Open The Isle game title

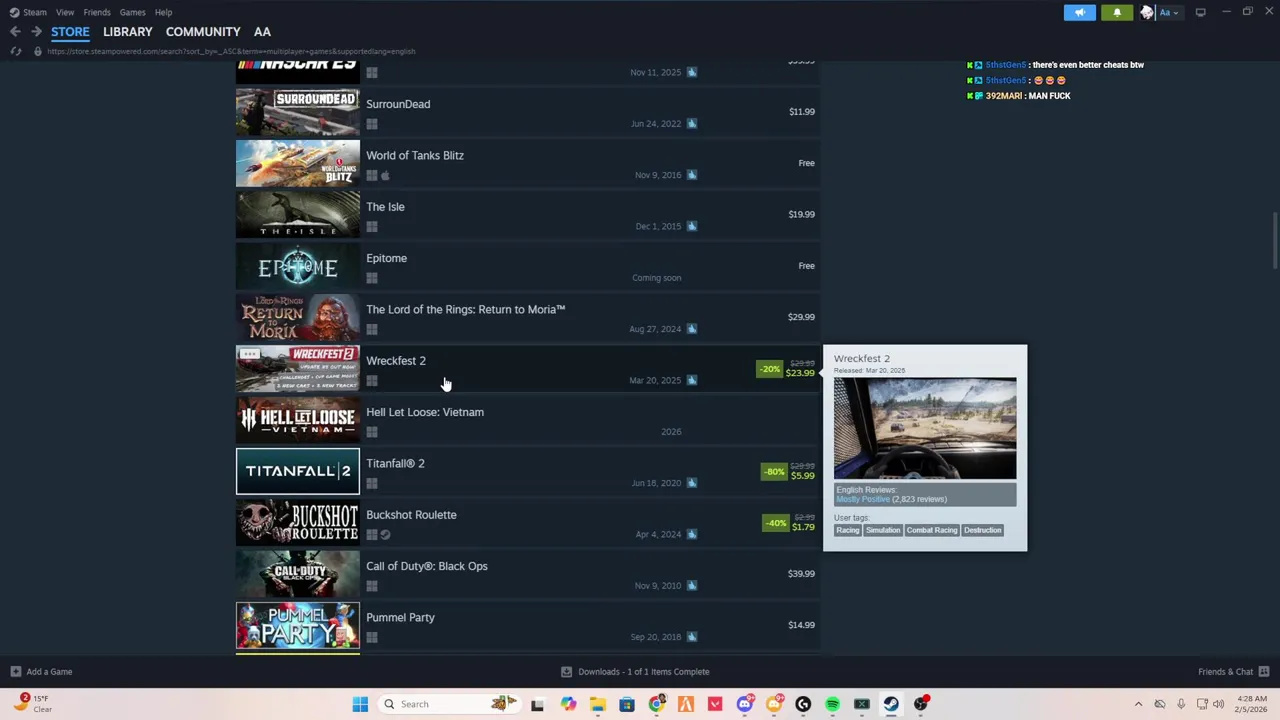(x=385, y=207)
